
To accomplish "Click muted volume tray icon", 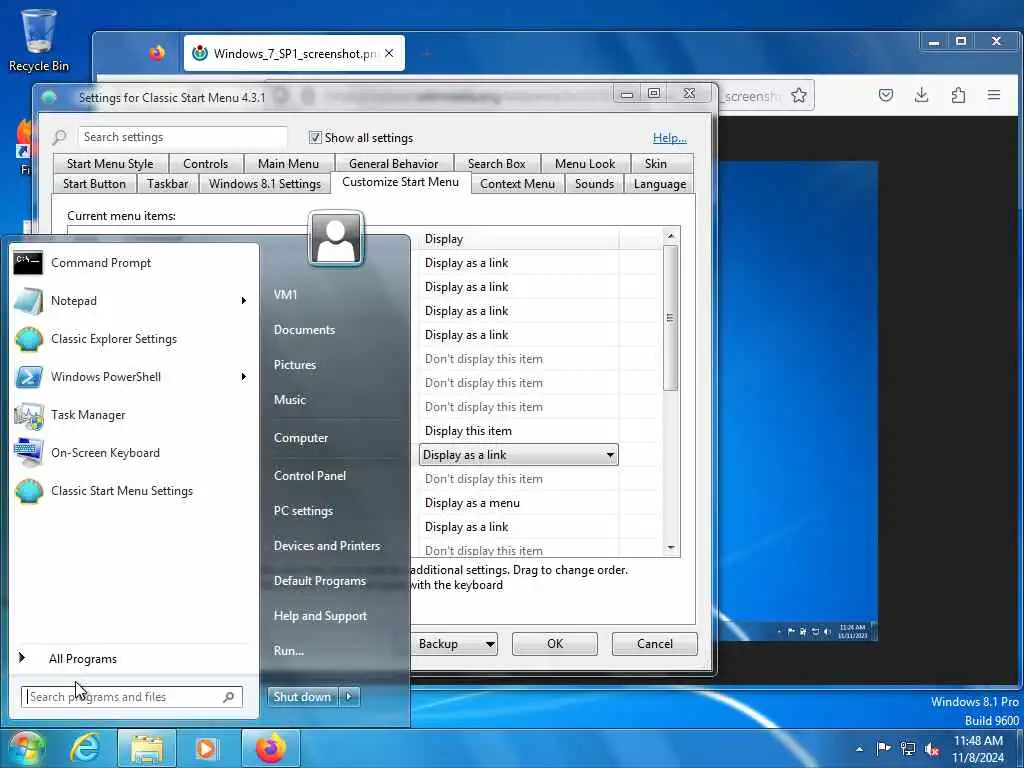I will point(933,748).
